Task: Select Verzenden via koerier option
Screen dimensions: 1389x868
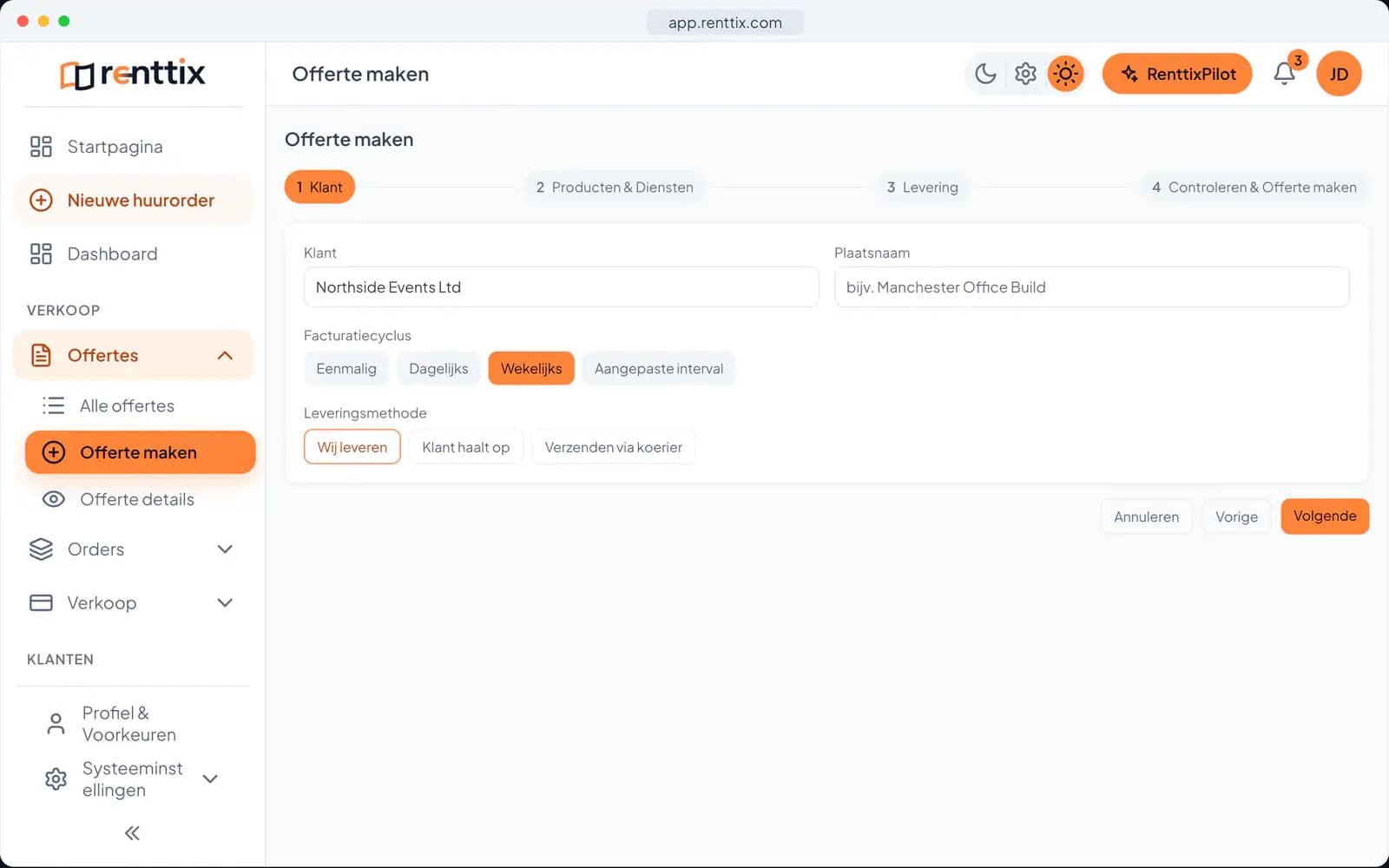Action: coord(614,447)
